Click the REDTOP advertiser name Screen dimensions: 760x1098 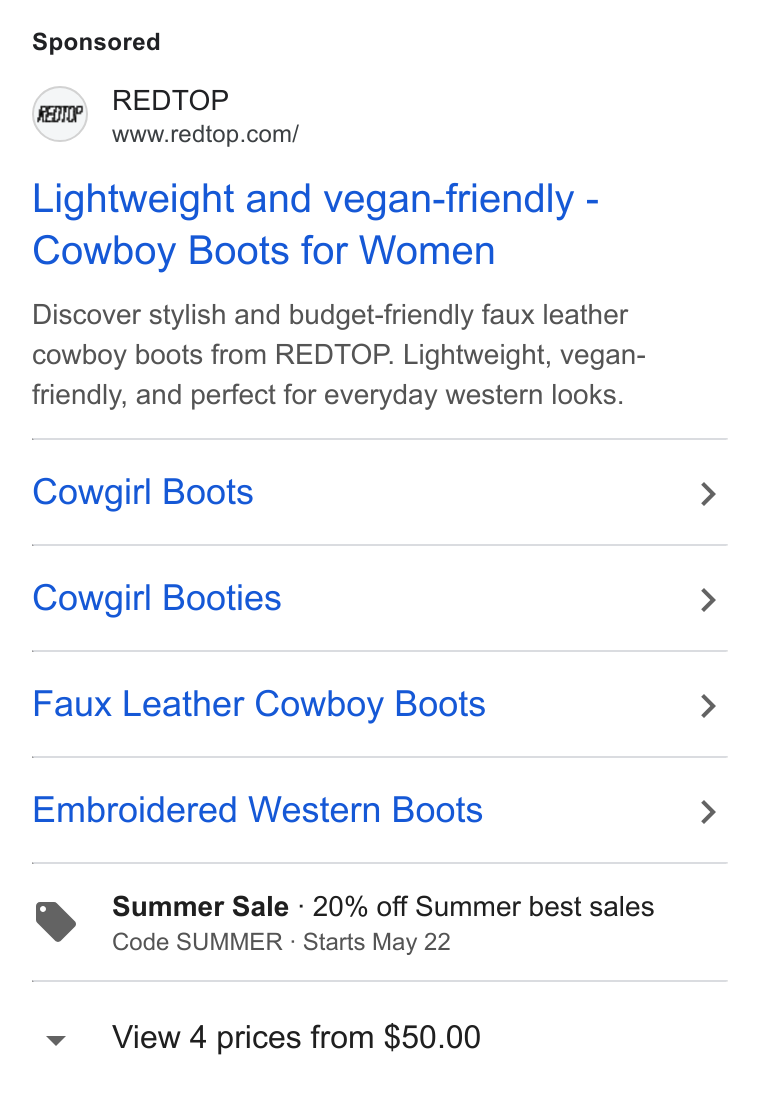(x=170, y=100)
